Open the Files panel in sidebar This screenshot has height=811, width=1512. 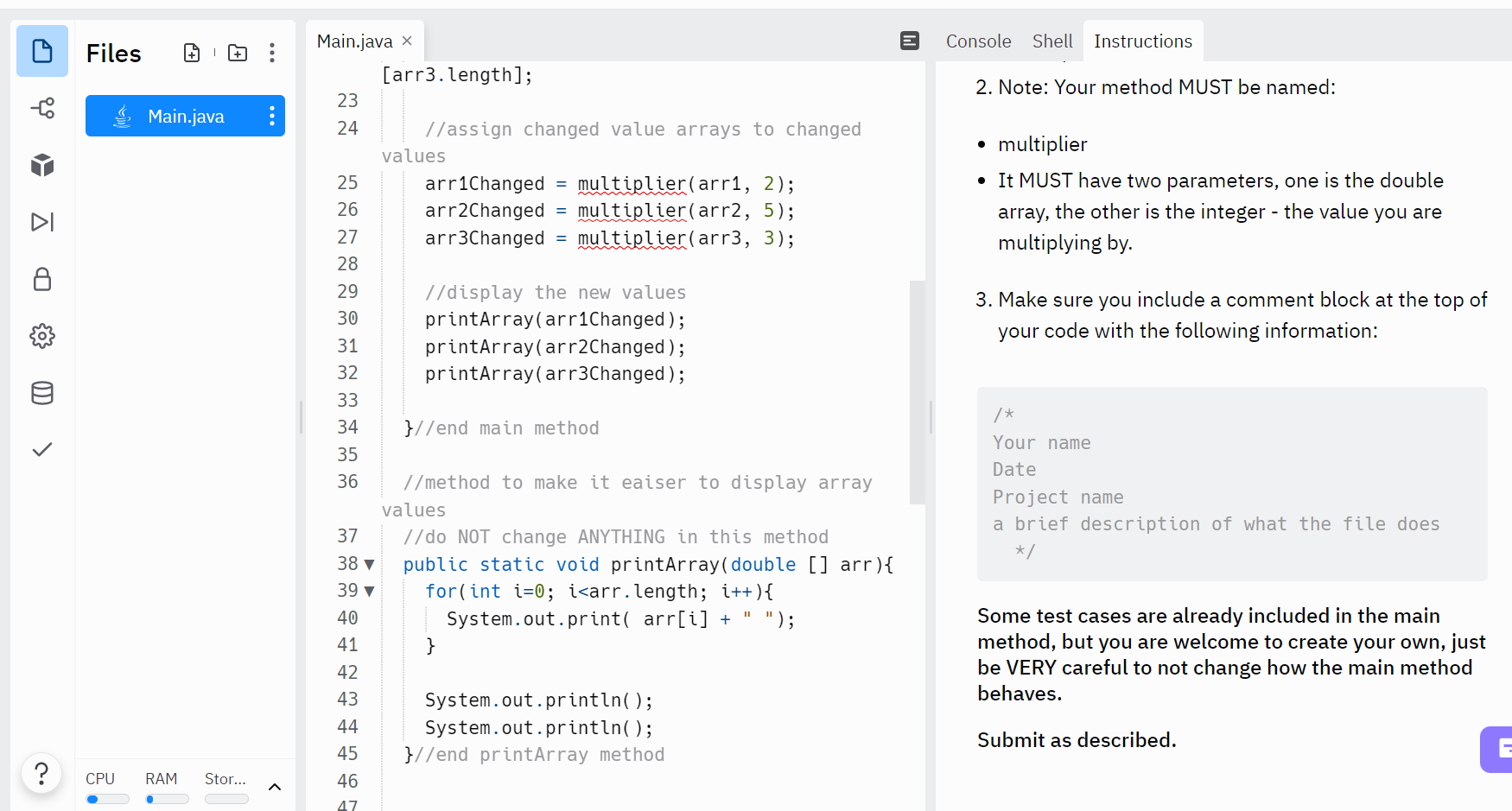click(42, 51)
